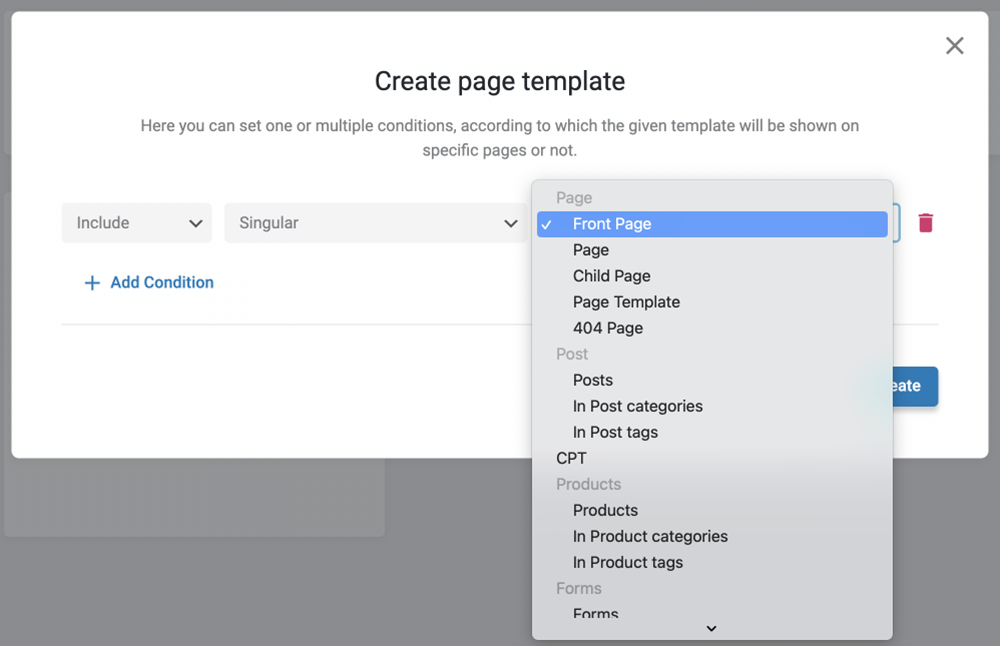Select Products option under Products group
Image resolution: width=1000 pixels, height=646 pixels.
(x=712, y=510)
